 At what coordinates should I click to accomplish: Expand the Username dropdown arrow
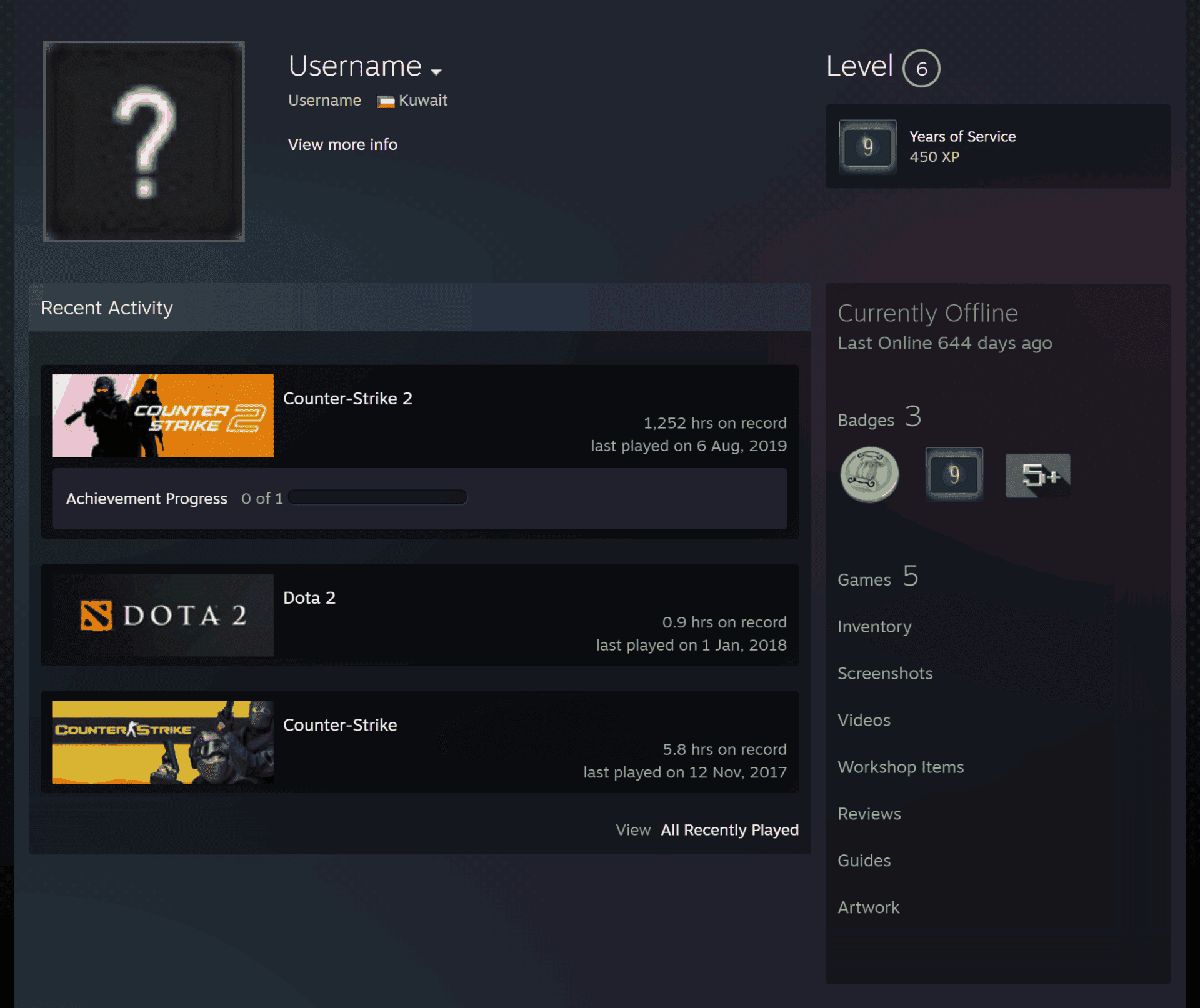(436, 72)
